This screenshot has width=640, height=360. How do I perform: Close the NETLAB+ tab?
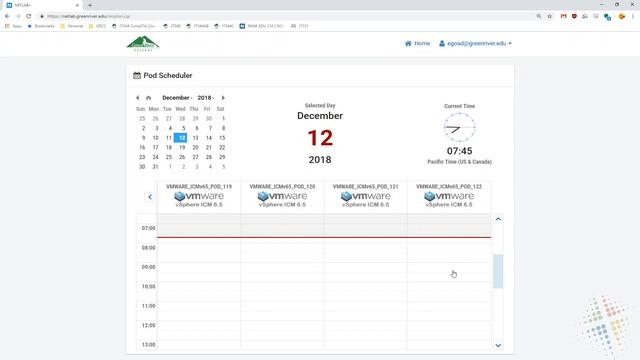coord(77,5)
